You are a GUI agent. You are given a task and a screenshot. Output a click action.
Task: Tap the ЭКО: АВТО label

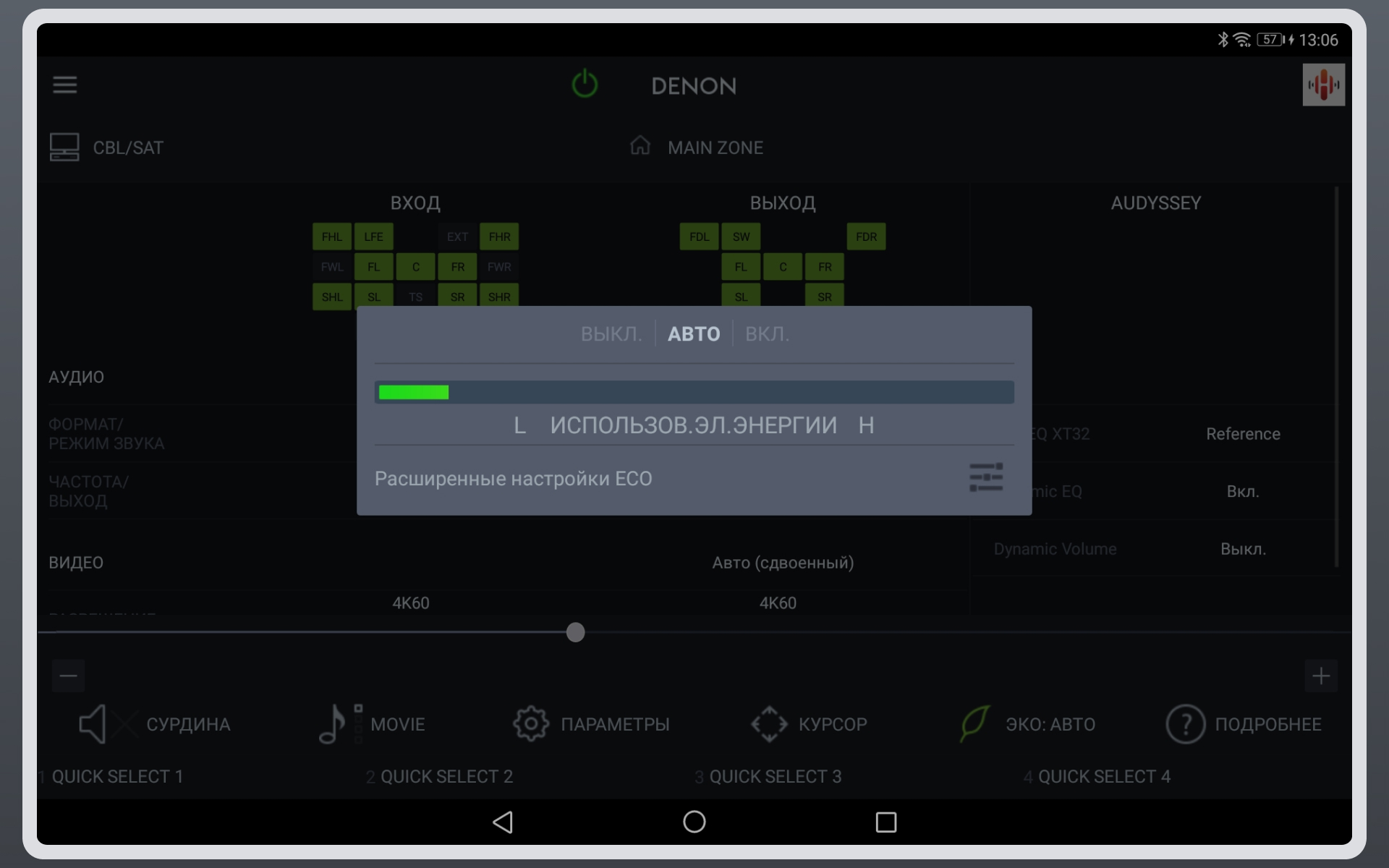pyautogui.click(x=1050, y=724)
